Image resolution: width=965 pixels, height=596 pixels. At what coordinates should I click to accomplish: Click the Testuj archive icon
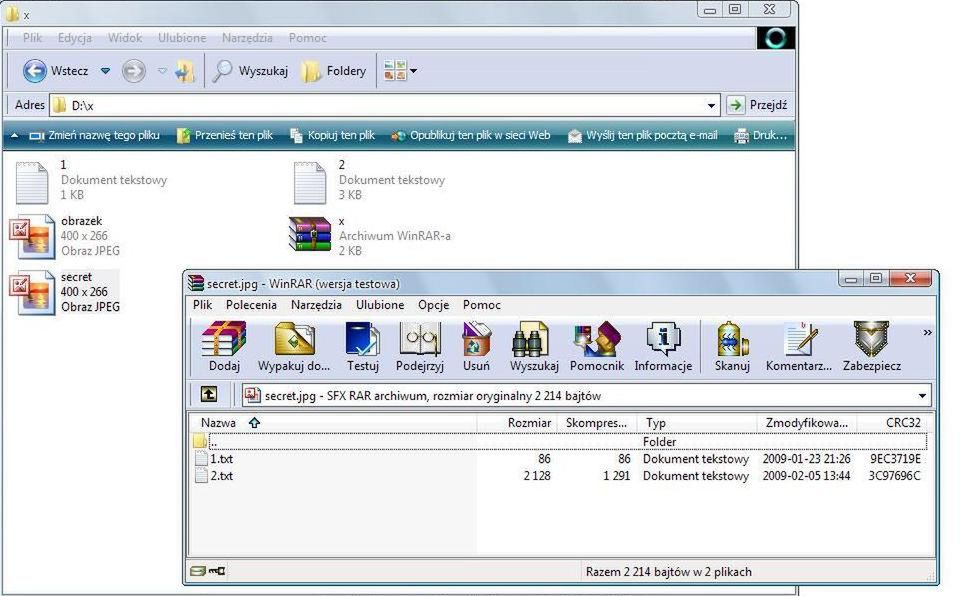(362, 346)
